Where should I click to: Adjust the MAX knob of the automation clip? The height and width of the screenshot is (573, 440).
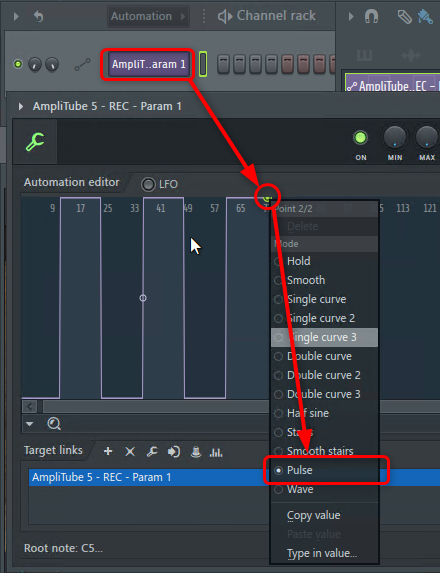tap(427, 138)
